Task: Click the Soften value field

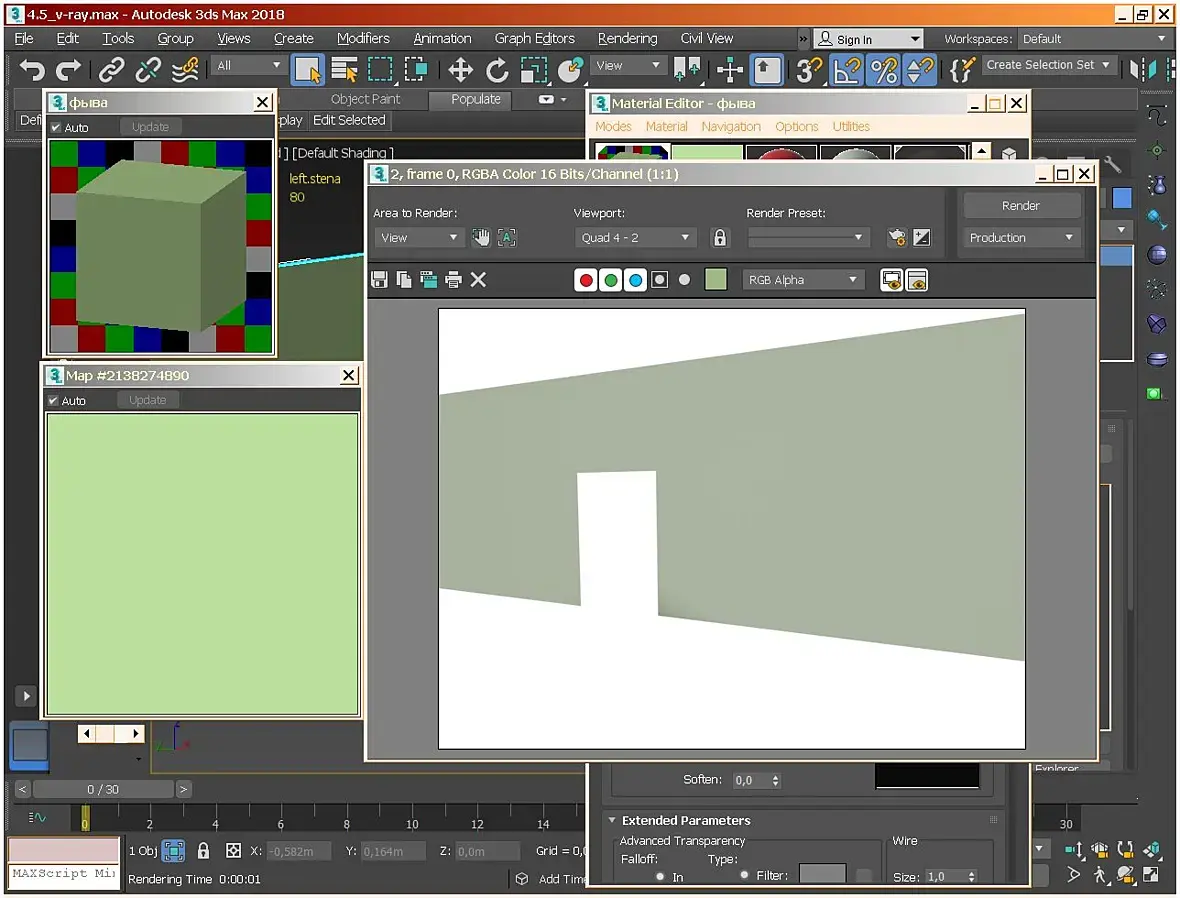Action: click(751, 781)
